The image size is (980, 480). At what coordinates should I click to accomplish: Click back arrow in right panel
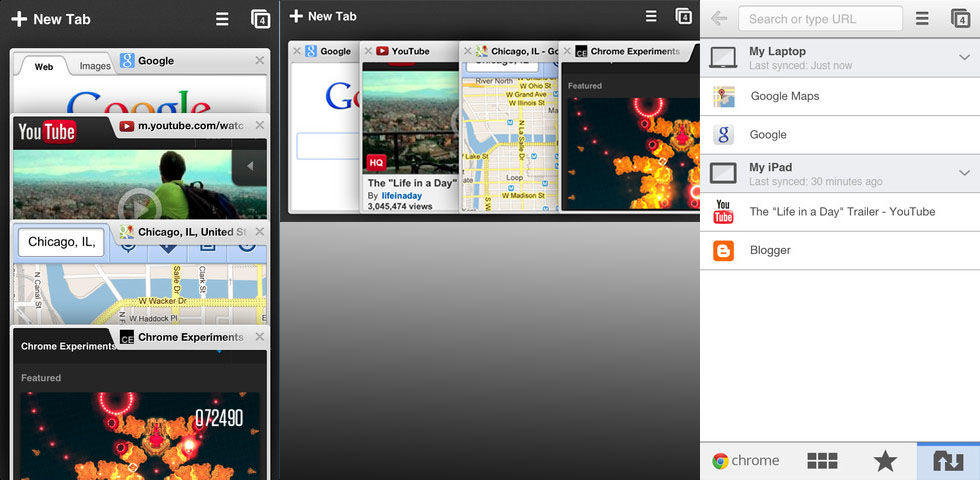click(719, 19)
